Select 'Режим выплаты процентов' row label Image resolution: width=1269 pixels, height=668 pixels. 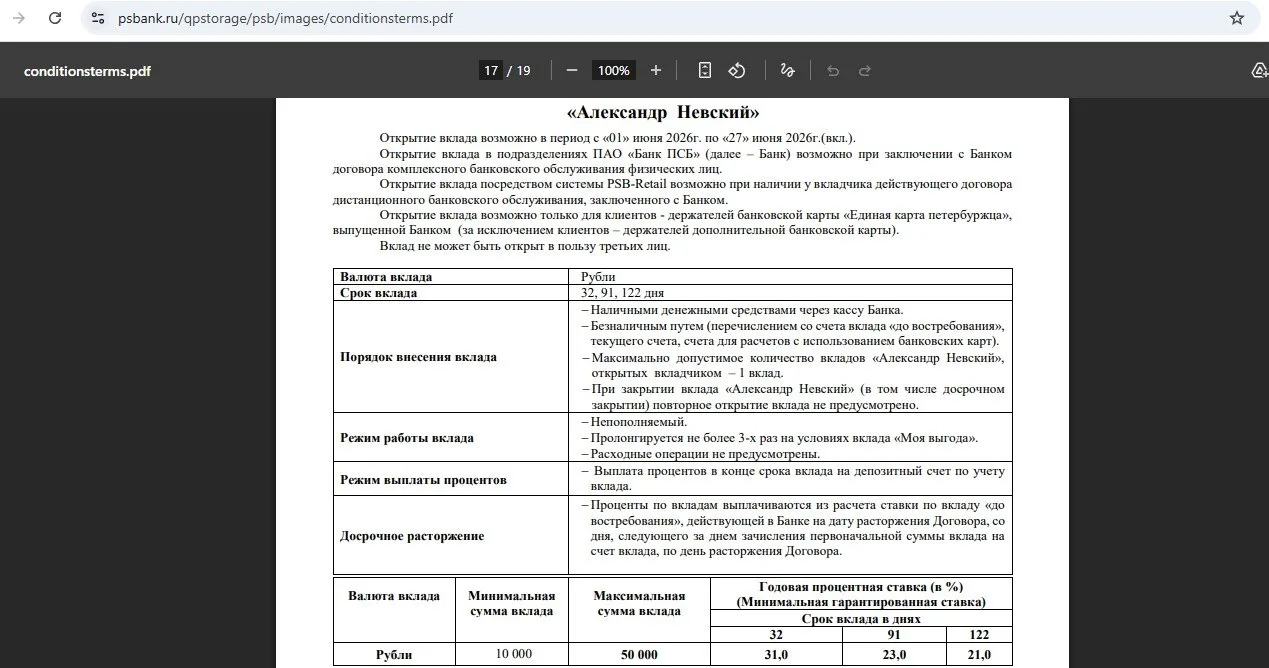pyautogui.click(x=423, y=480)
